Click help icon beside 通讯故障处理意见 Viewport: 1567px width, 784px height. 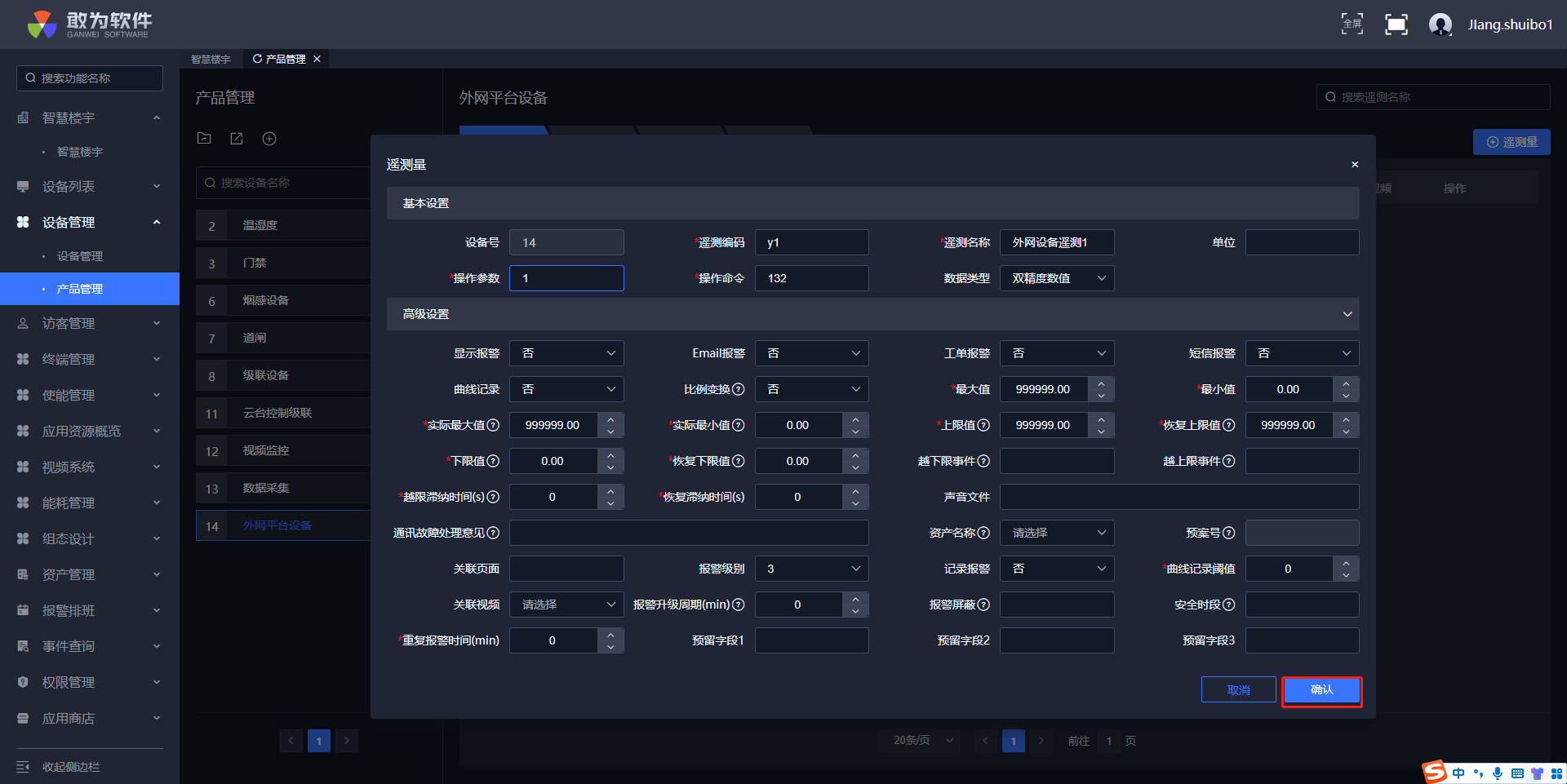click(x=493, y=533)
